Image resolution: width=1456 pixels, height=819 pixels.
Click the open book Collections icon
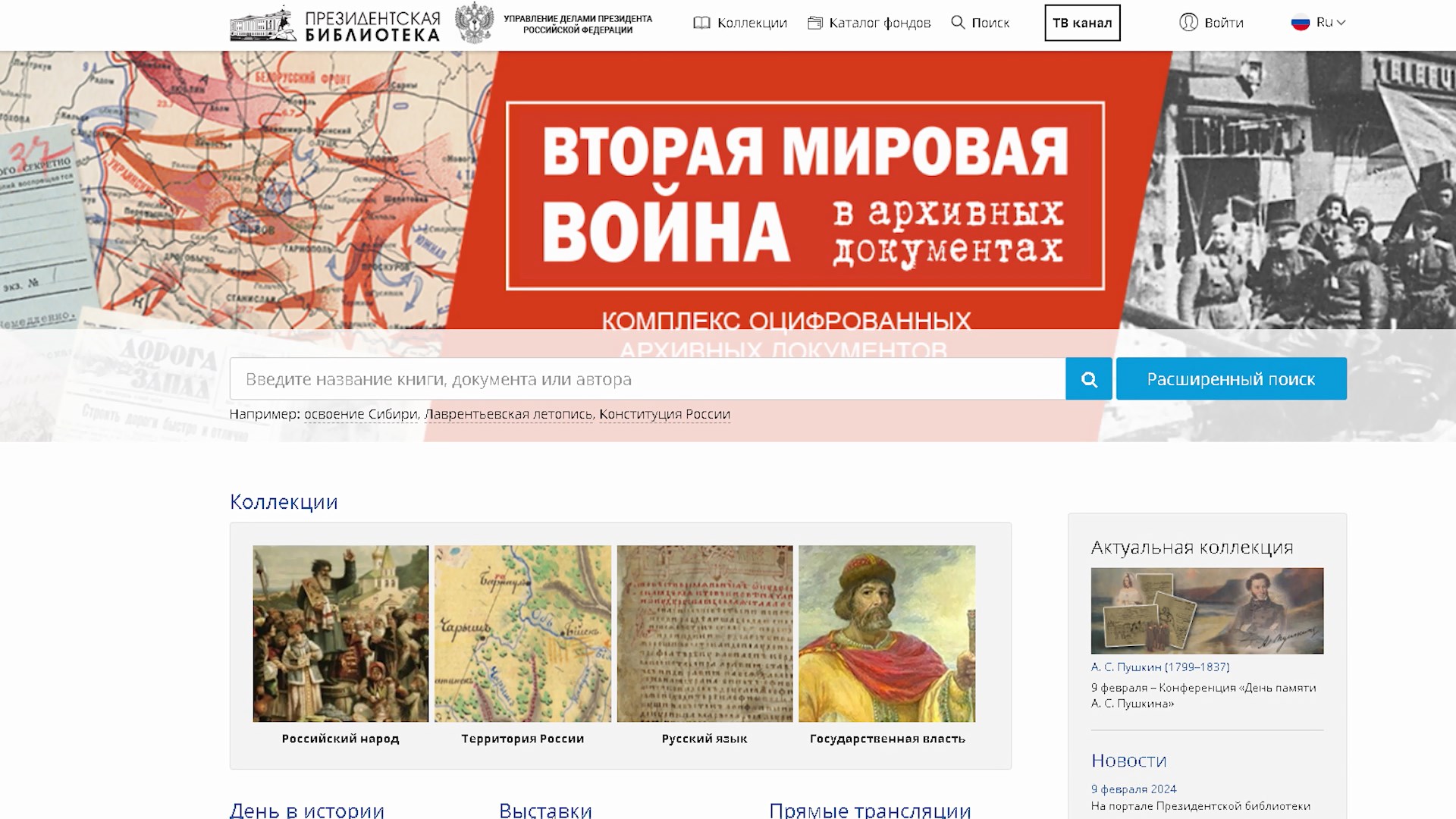(701, 23)
